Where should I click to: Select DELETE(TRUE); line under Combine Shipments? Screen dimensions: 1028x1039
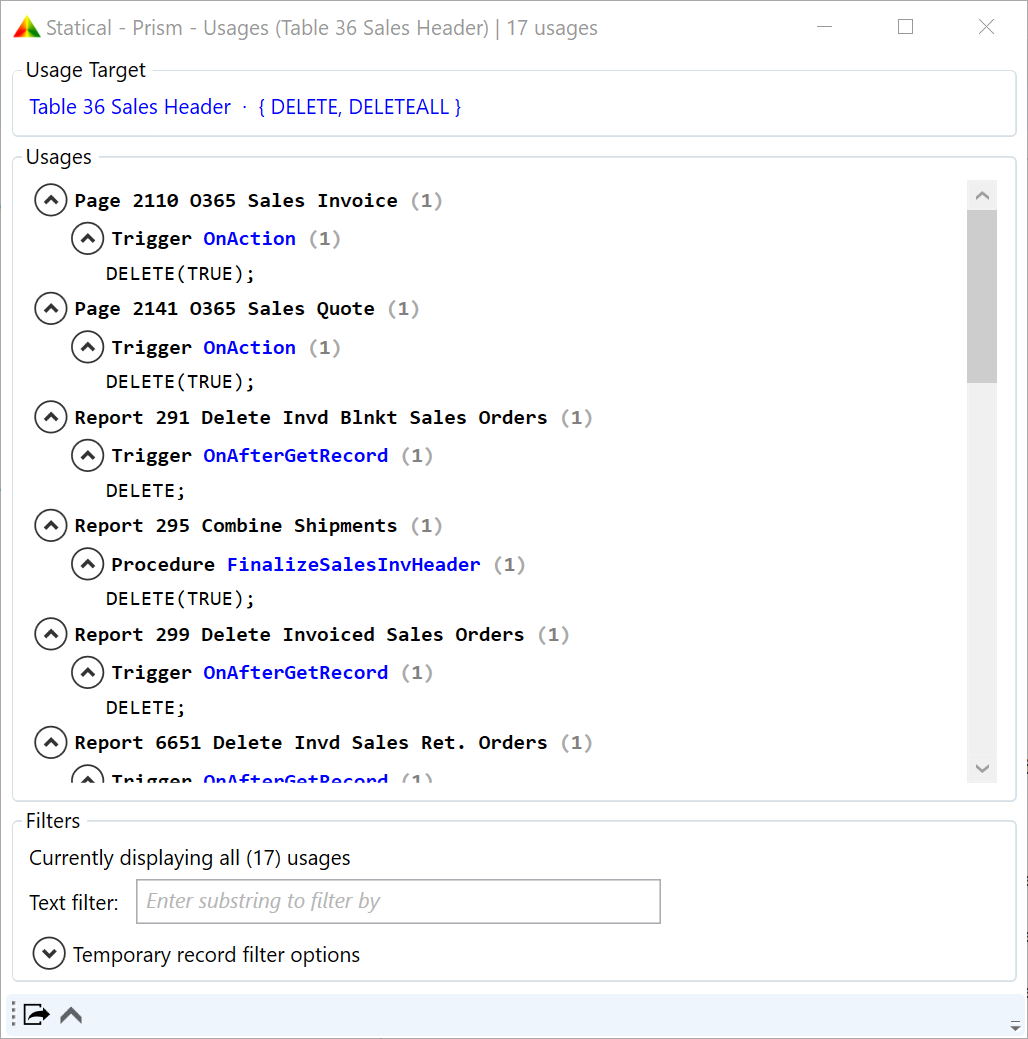180,599
